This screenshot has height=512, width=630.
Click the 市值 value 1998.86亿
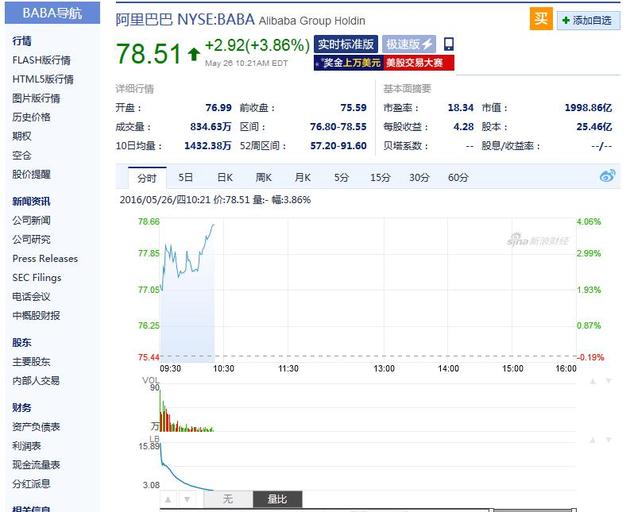point(588,108)
